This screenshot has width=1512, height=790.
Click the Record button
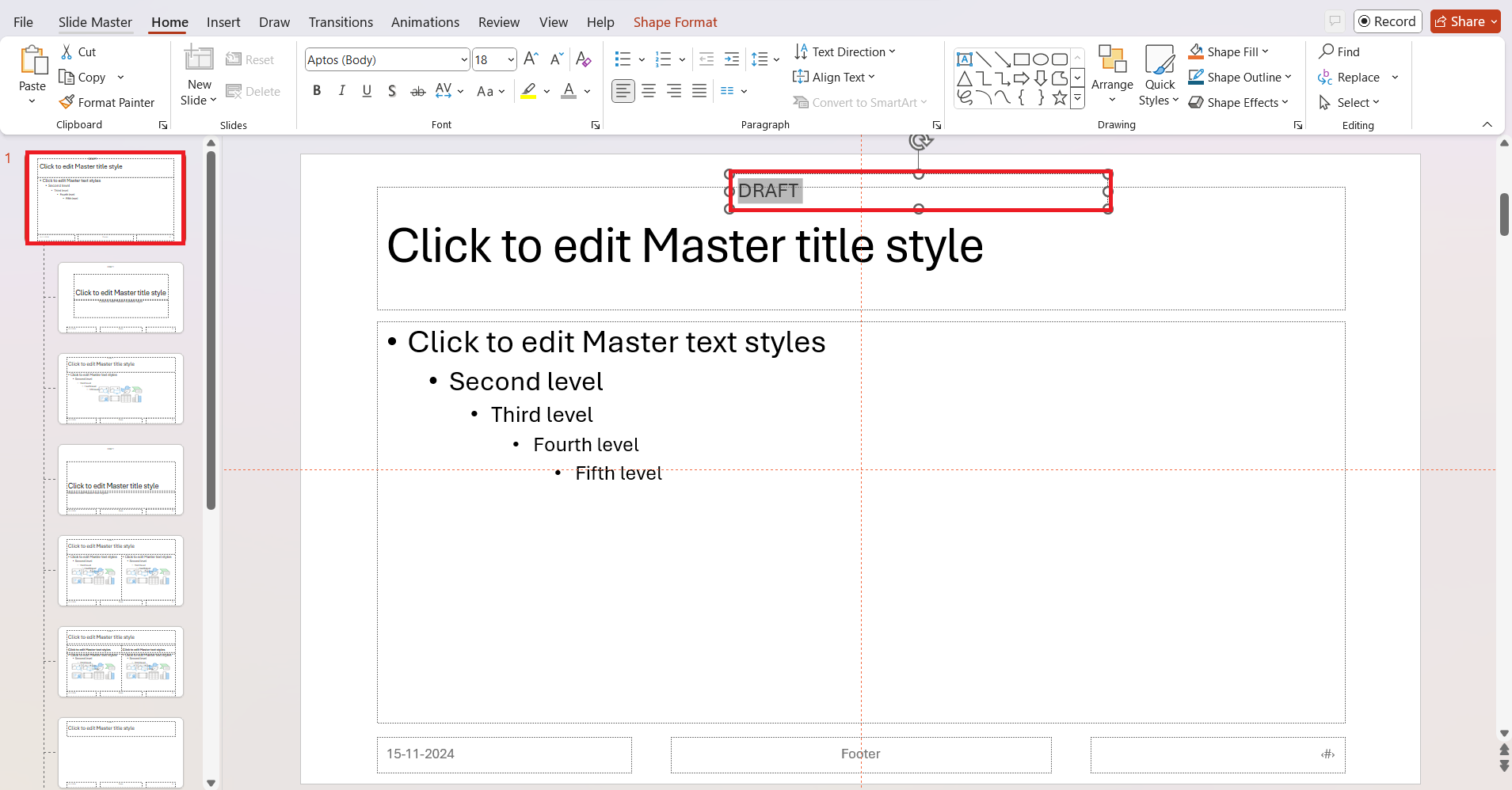point(1388,21)
